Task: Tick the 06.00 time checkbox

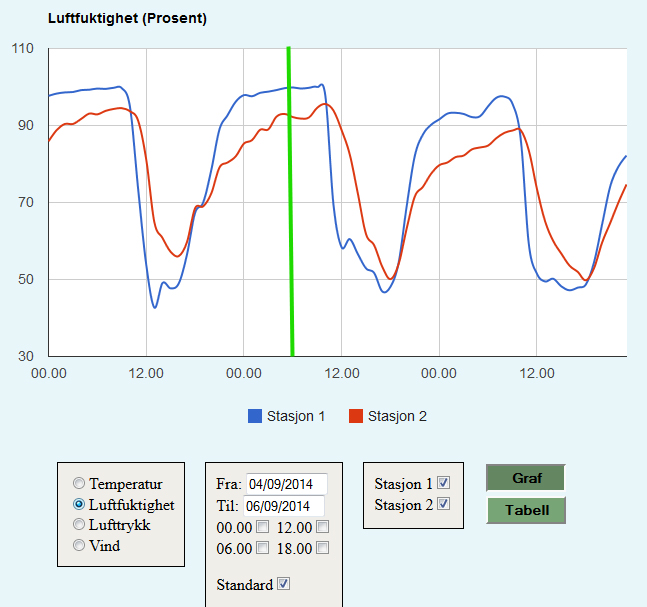Action: [263, 548]
